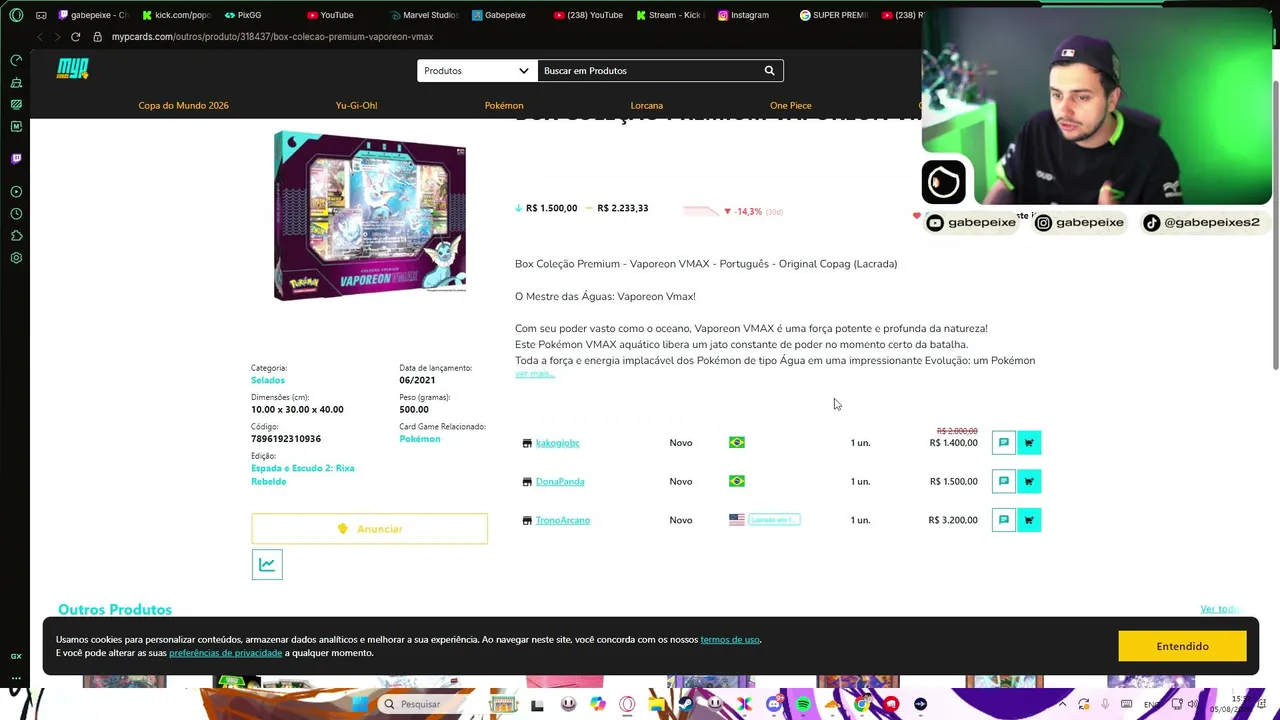Open Spotify from the taskbar

803,704
